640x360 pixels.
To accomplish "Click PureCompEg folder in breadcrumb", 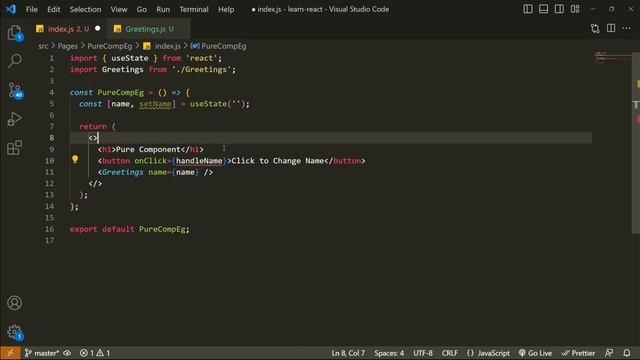I will [x=110, y=46].
